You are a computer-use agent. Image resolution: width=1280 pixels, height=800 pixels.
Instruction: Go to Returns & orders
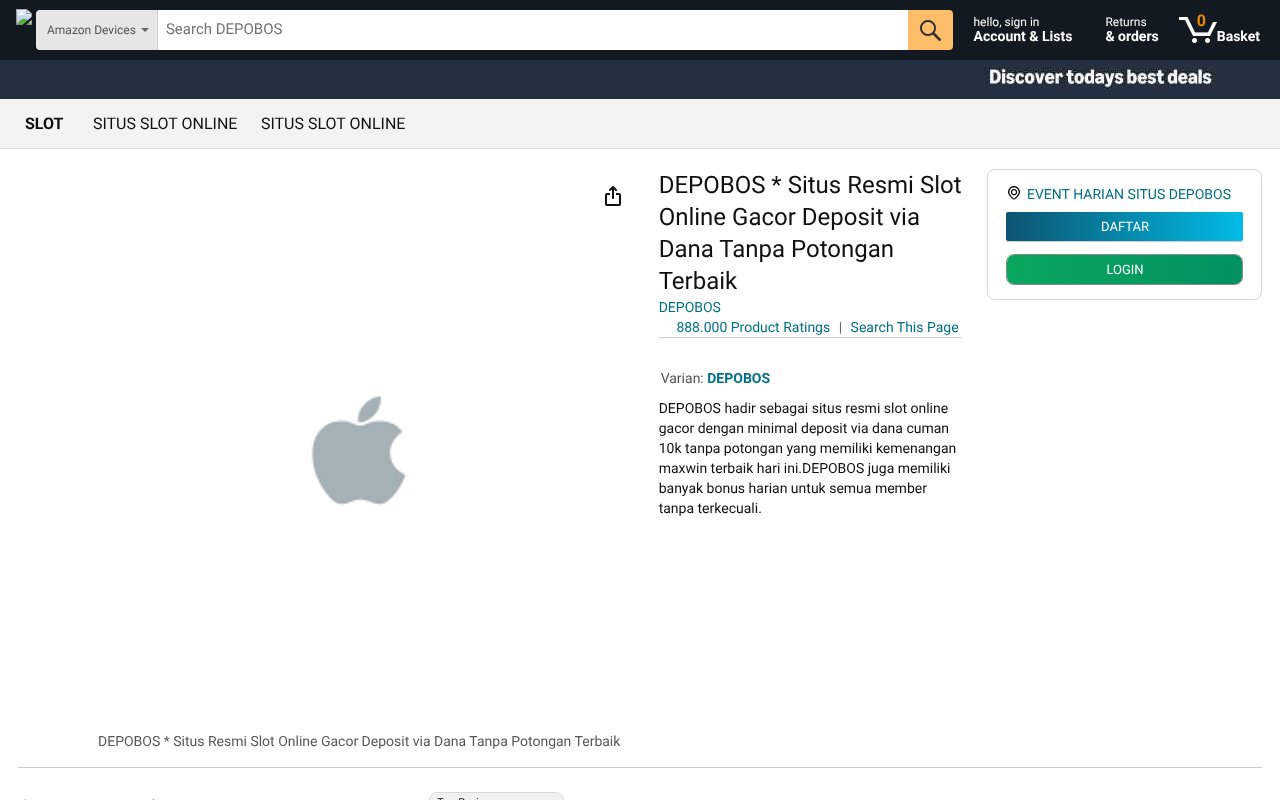click(x=1131, y=30)
